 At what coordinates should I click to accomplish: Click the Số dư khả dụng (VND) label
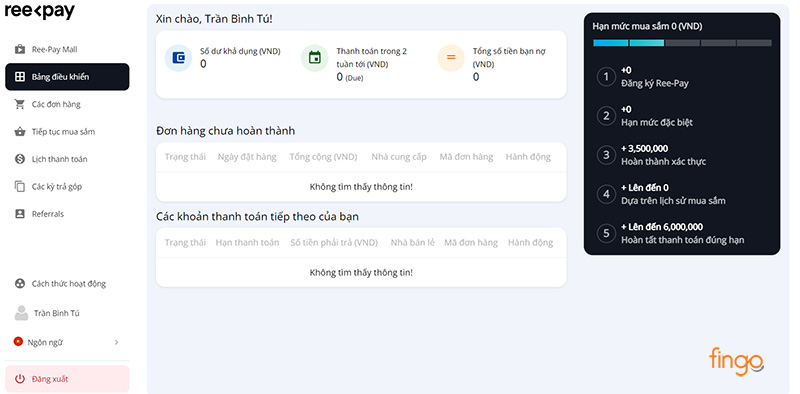[240, 51]
